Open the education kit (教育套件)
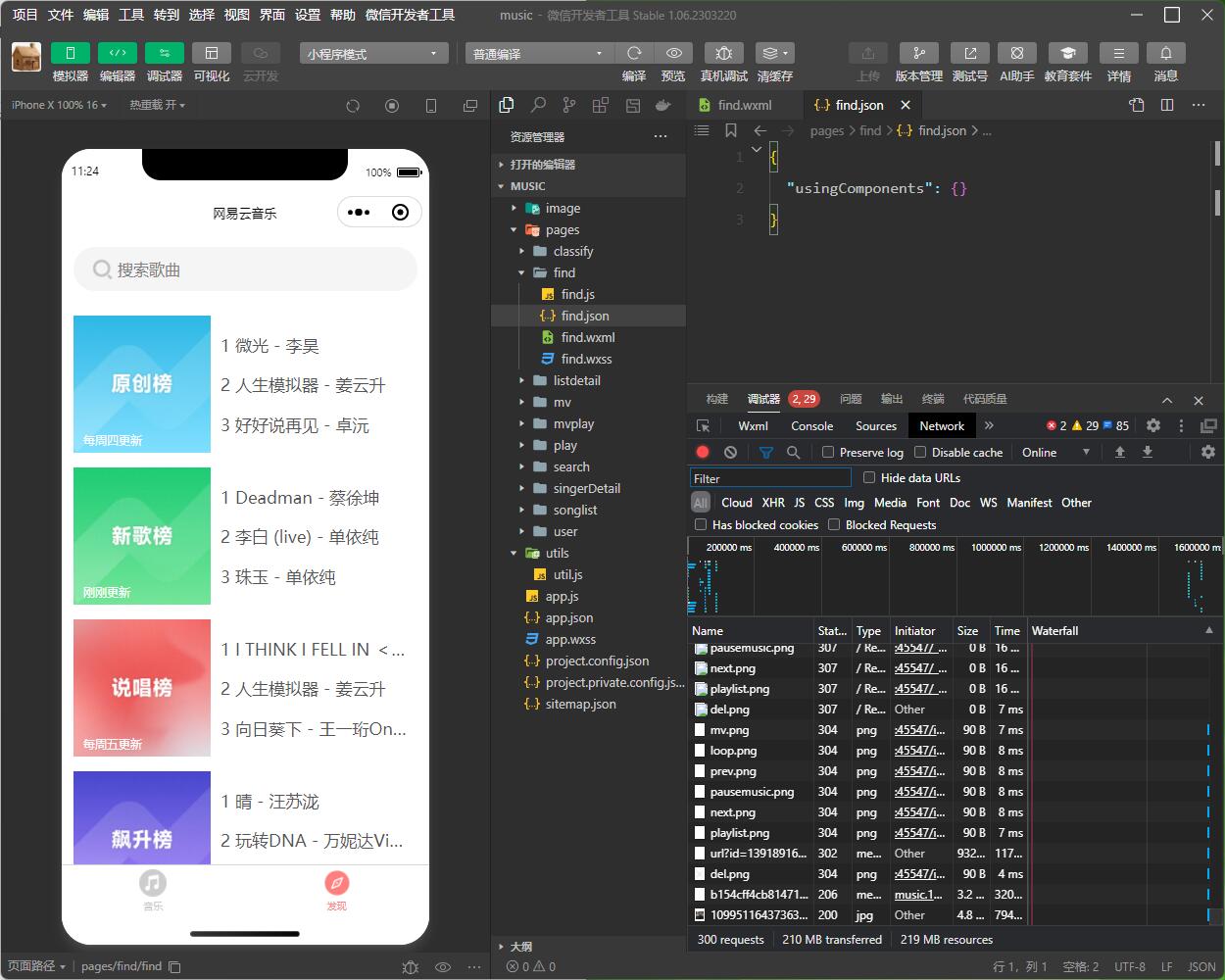This screenshot has width=1225, height=980. click(x=1067, y=53)
